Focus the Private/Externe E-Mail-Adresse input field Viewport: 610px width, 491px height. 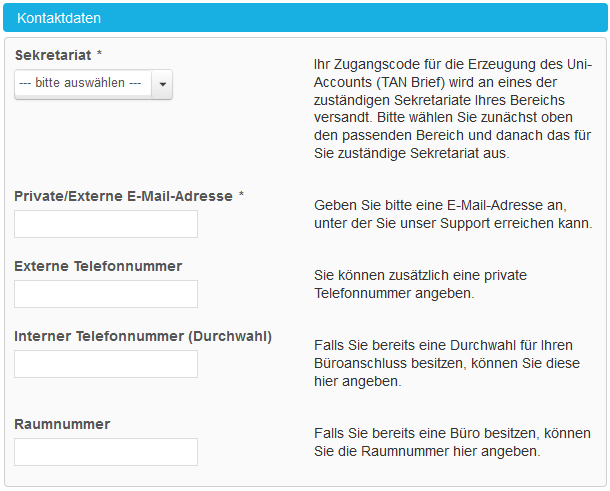[106, 224]
